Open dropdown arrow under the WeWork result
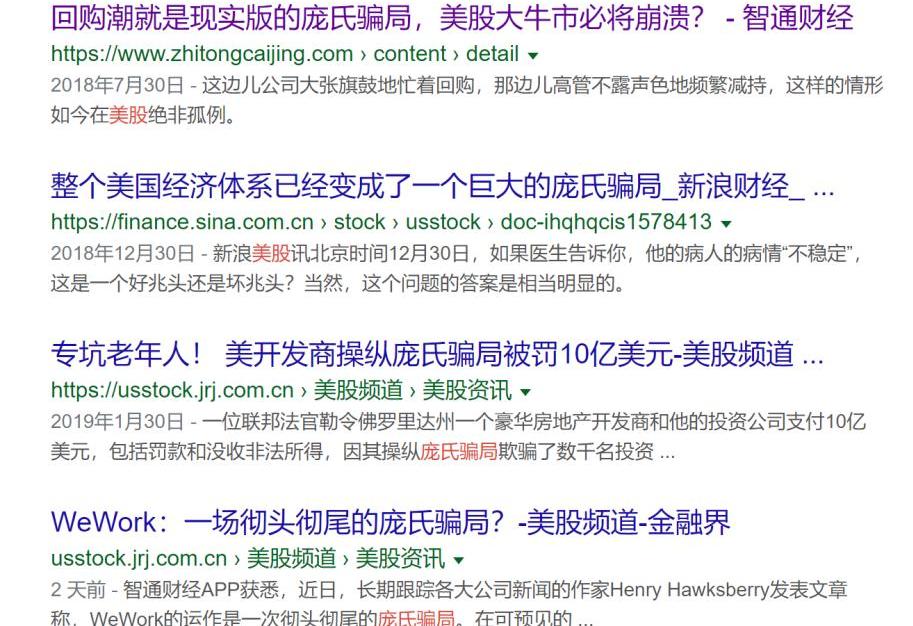 point(459,559)
